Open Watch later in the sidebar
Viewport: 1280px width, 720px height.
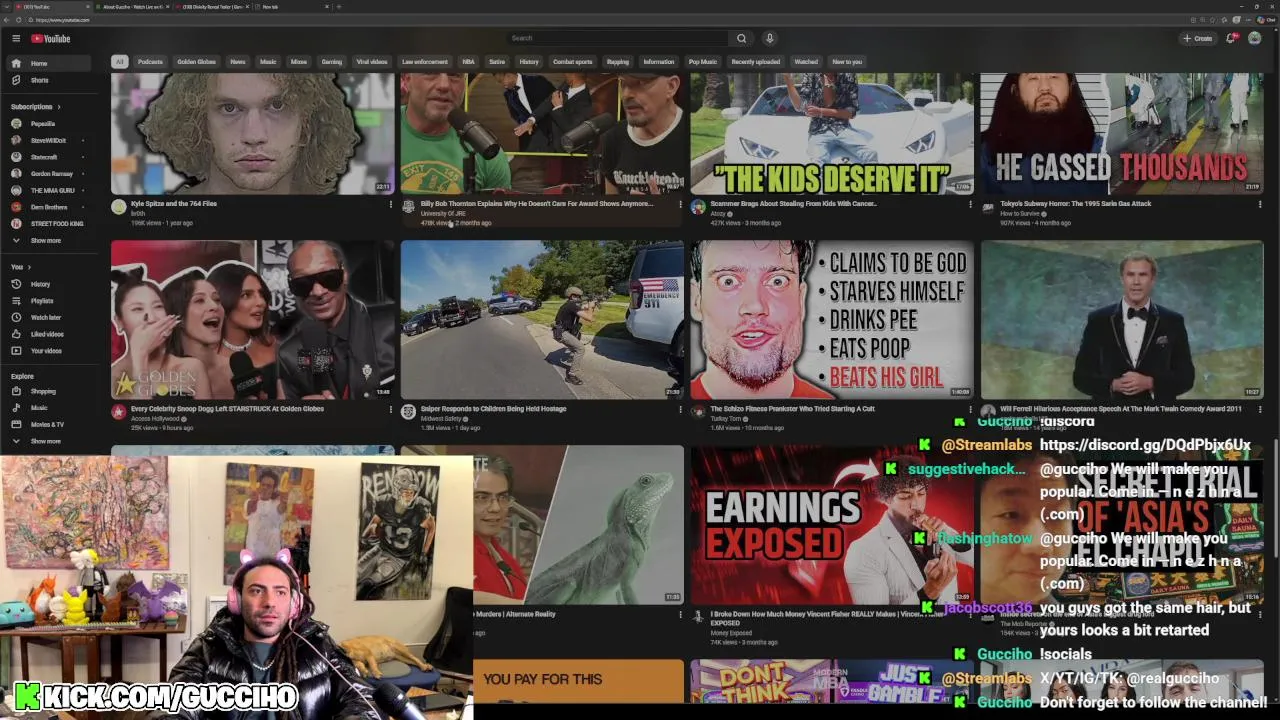[x=50, y=317]
